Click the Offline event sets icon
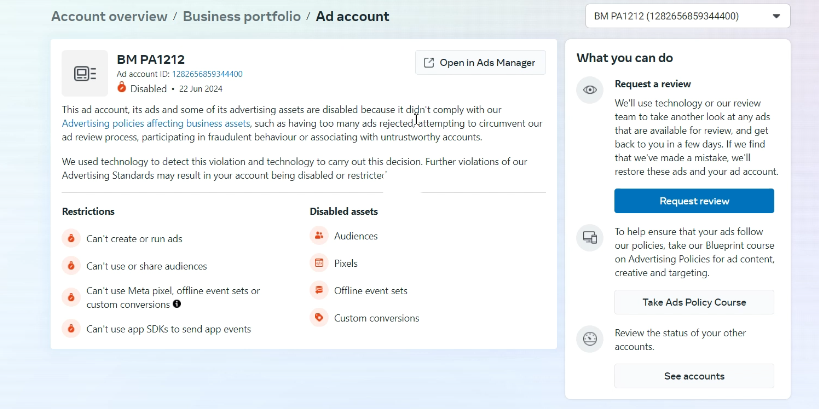The width and height of the screenshot is (819, 409). pyautogui.click(x=319, y=291)
